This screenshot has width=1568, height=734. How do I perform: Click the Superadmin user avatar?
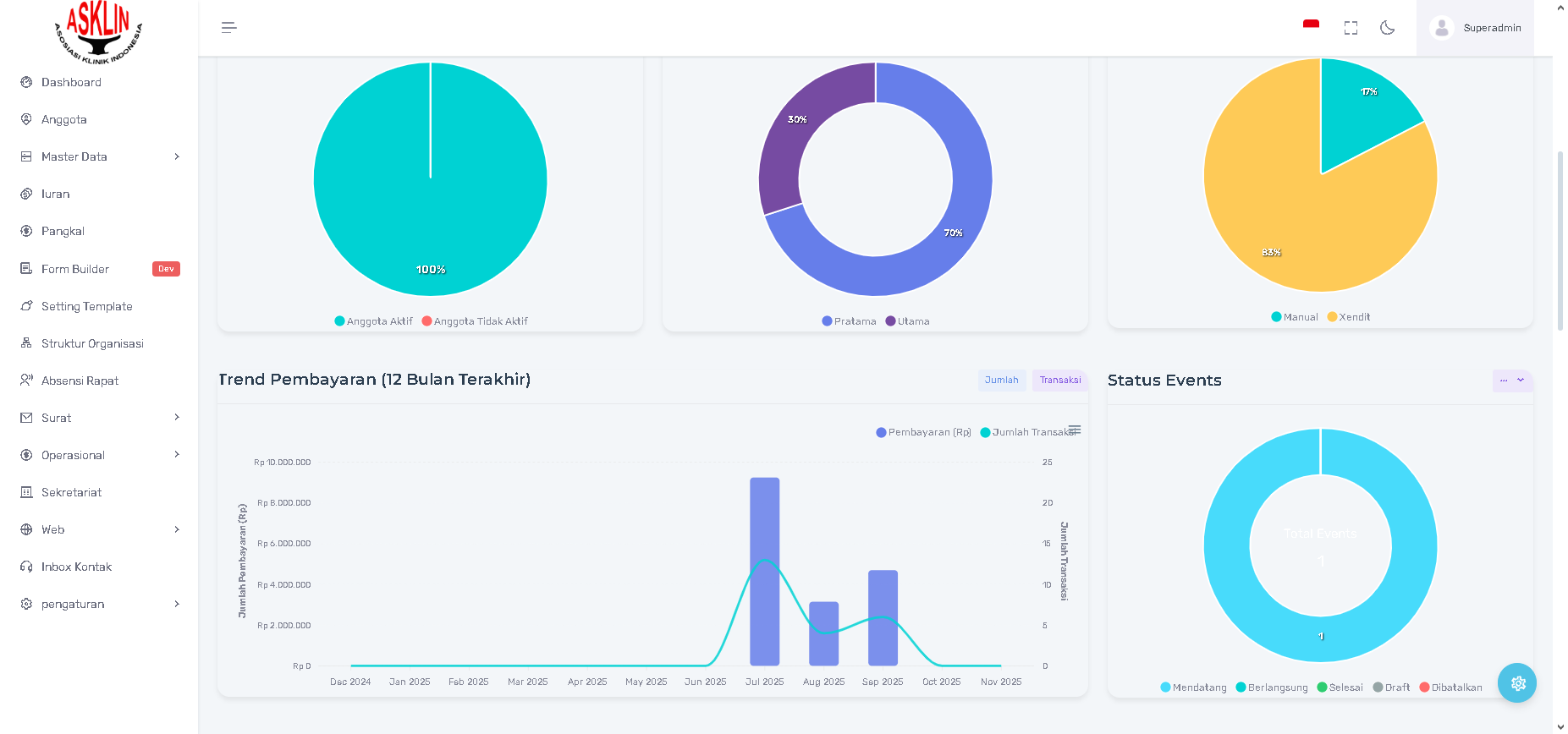click(x=1441, y=28)
